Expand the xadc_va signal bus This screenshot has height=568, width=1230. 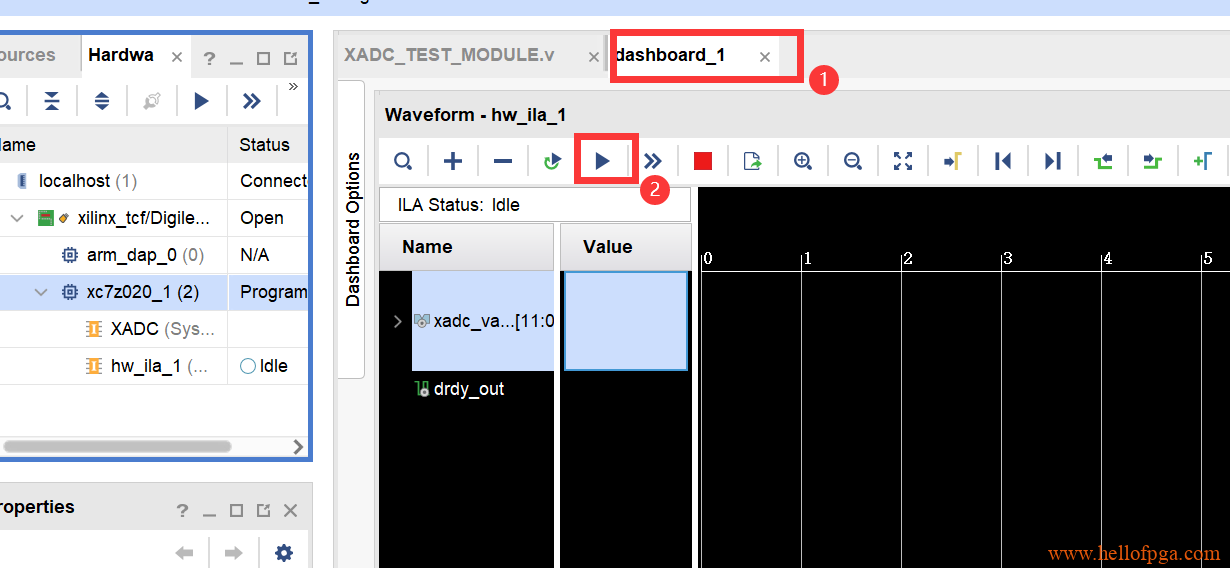tap(397, 321)
